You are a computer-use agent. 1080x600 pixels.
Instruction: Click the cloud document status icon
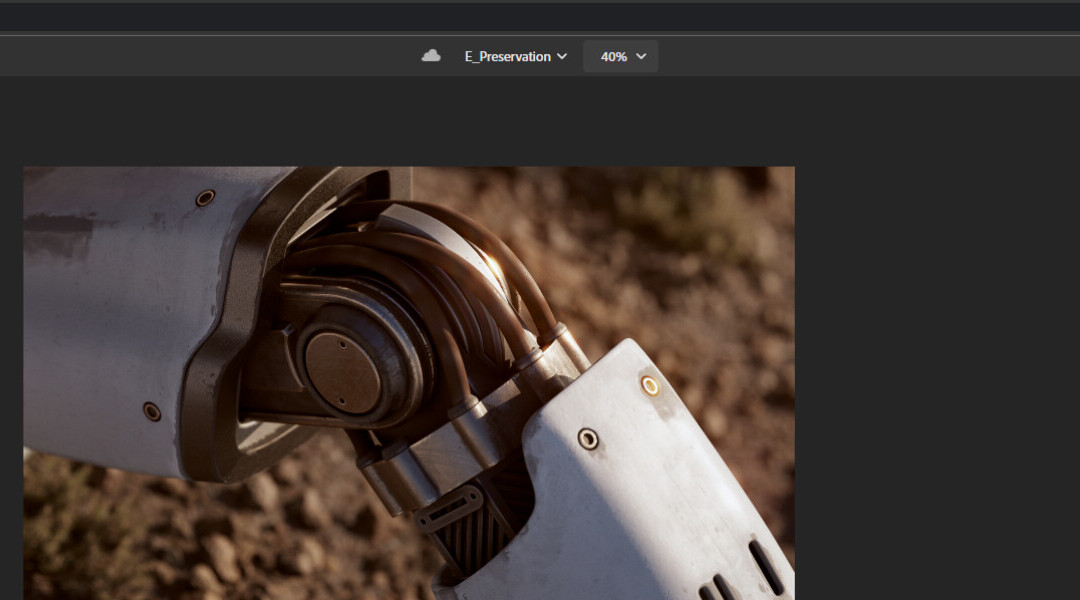(x=431, y=56)
